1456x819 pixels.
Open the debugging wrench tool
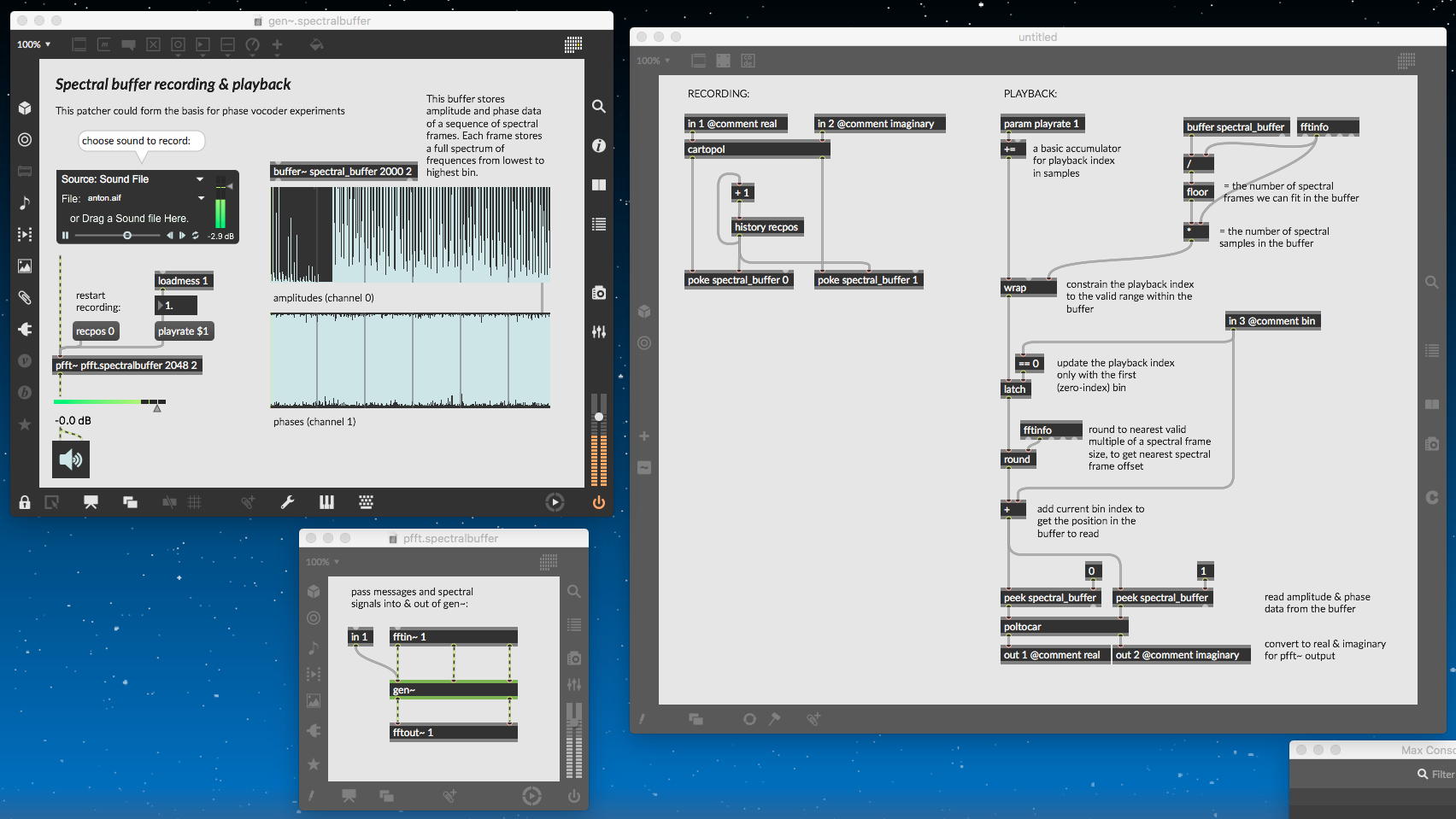pos(287,502)
